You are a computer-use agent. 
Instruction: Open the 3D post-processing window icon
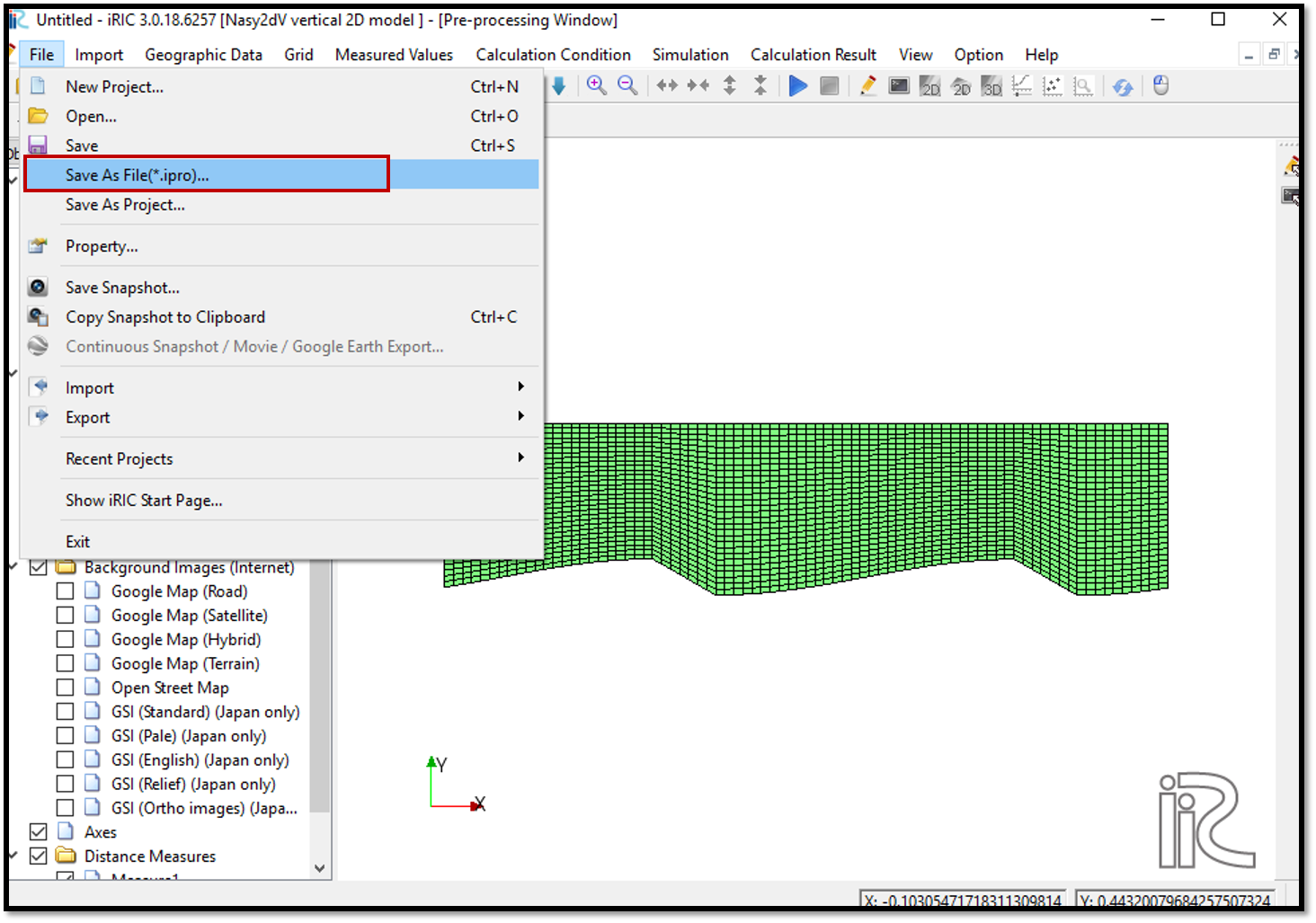pyautogui.click(x=991, y=86)
